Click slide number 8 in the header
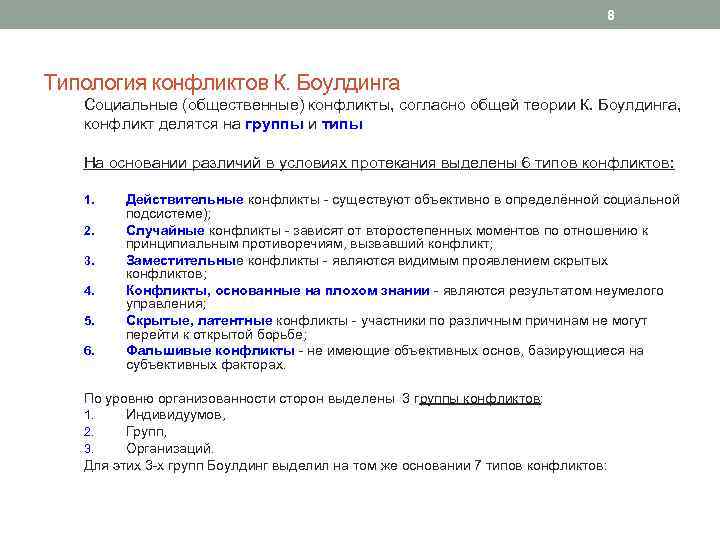This screenshot has width=720, height=540. (611, 15)
